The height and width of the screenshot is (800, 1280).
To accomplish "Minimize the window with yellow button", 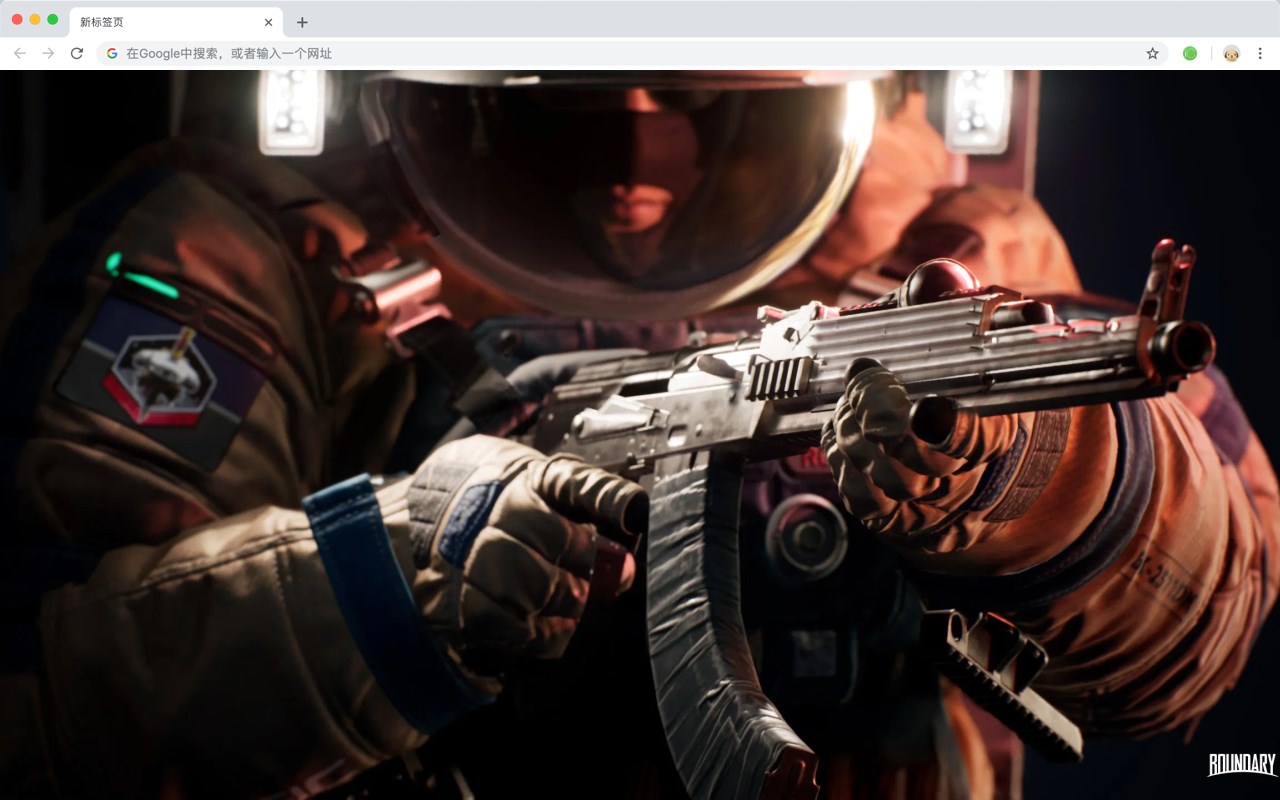I will (x=35, y=19).
